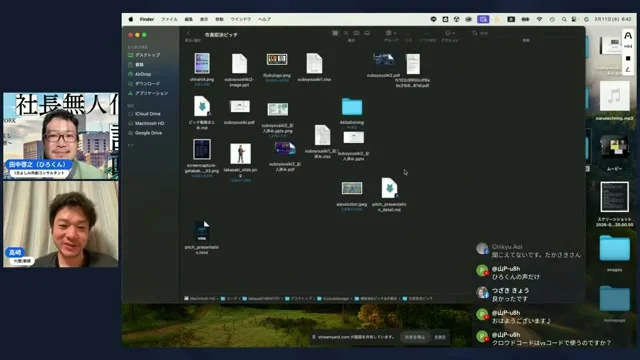This screenshot has width=640, height=360.
Task: Click Macintosh HD in path bar
Action: tap(200, 299)
